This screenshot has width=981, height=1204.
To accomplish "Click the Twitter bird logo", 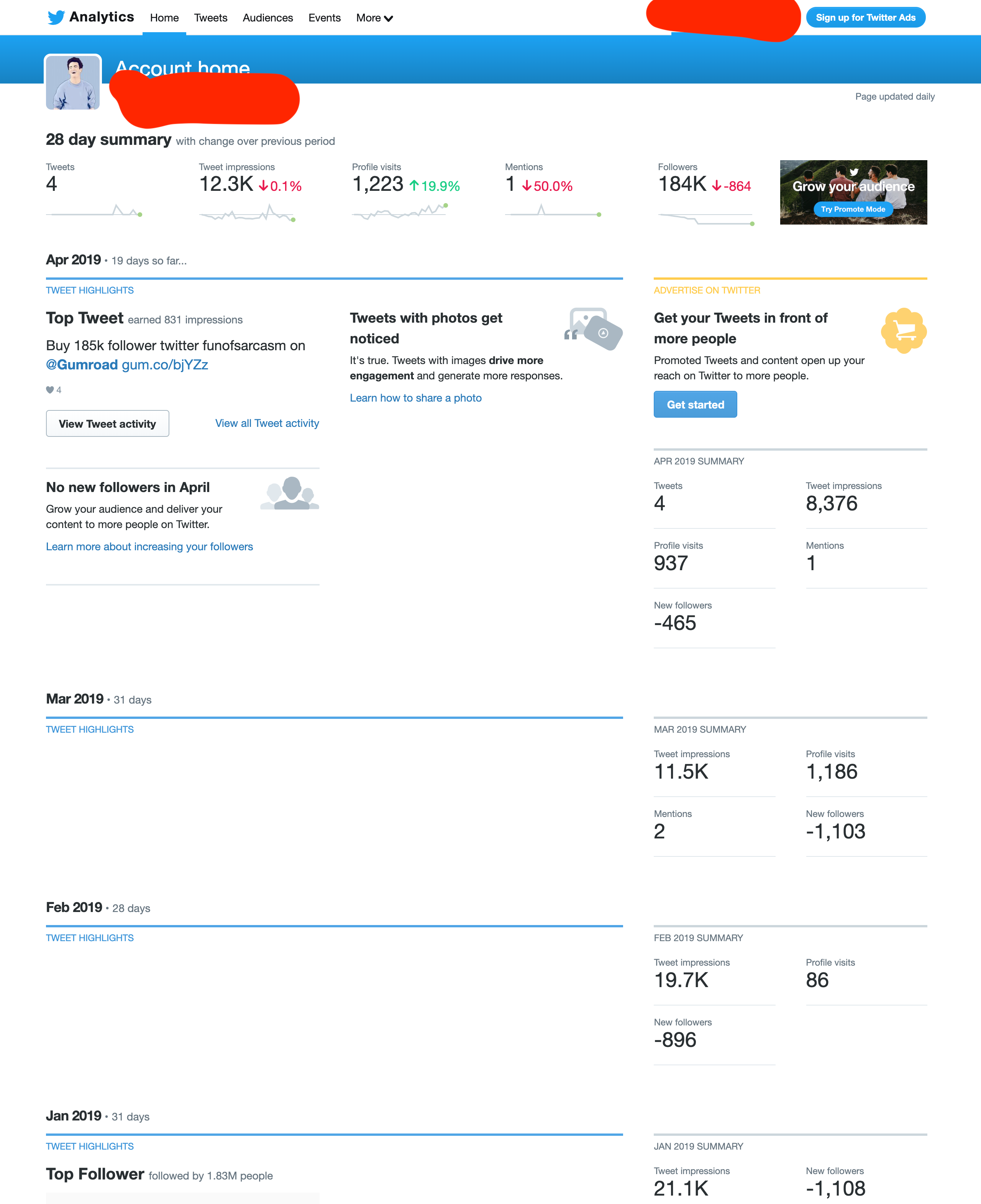I will pos(56,18).
